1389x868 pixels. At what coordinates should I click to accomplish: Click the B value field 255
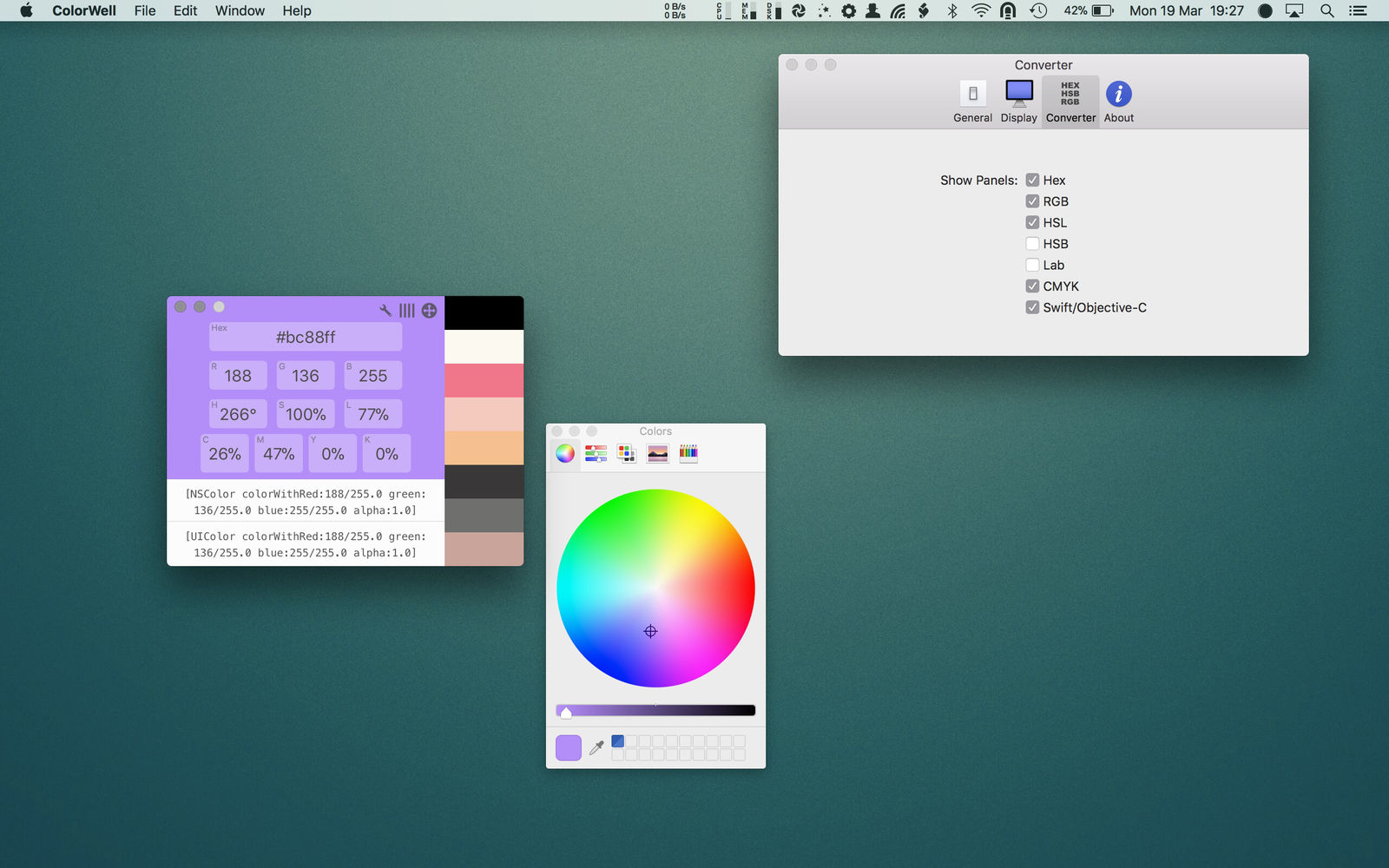pyautogui.click(x=373, y=375)
